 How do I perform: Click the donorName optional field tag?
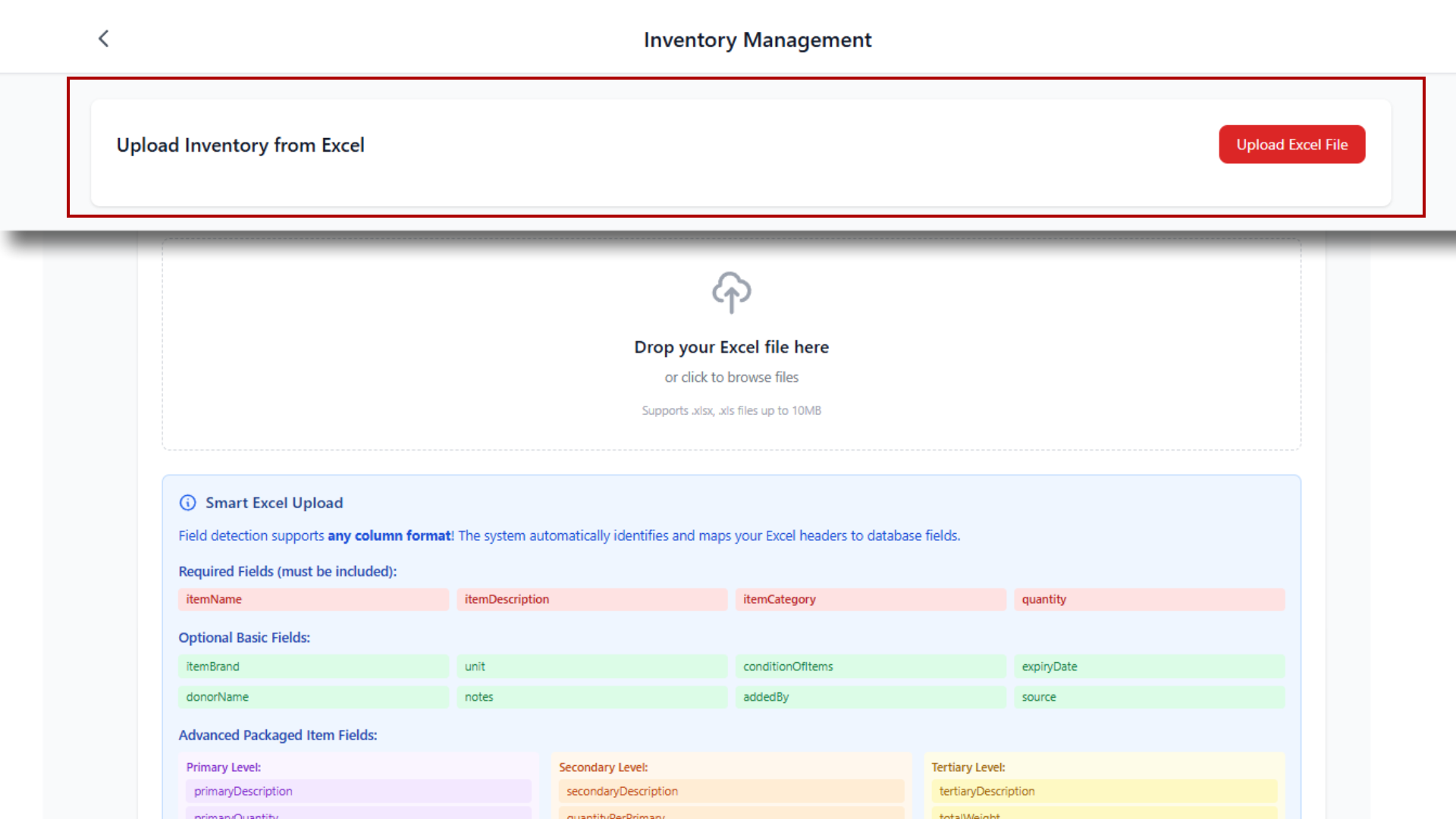pyautogui.click(x=312, y=697)
